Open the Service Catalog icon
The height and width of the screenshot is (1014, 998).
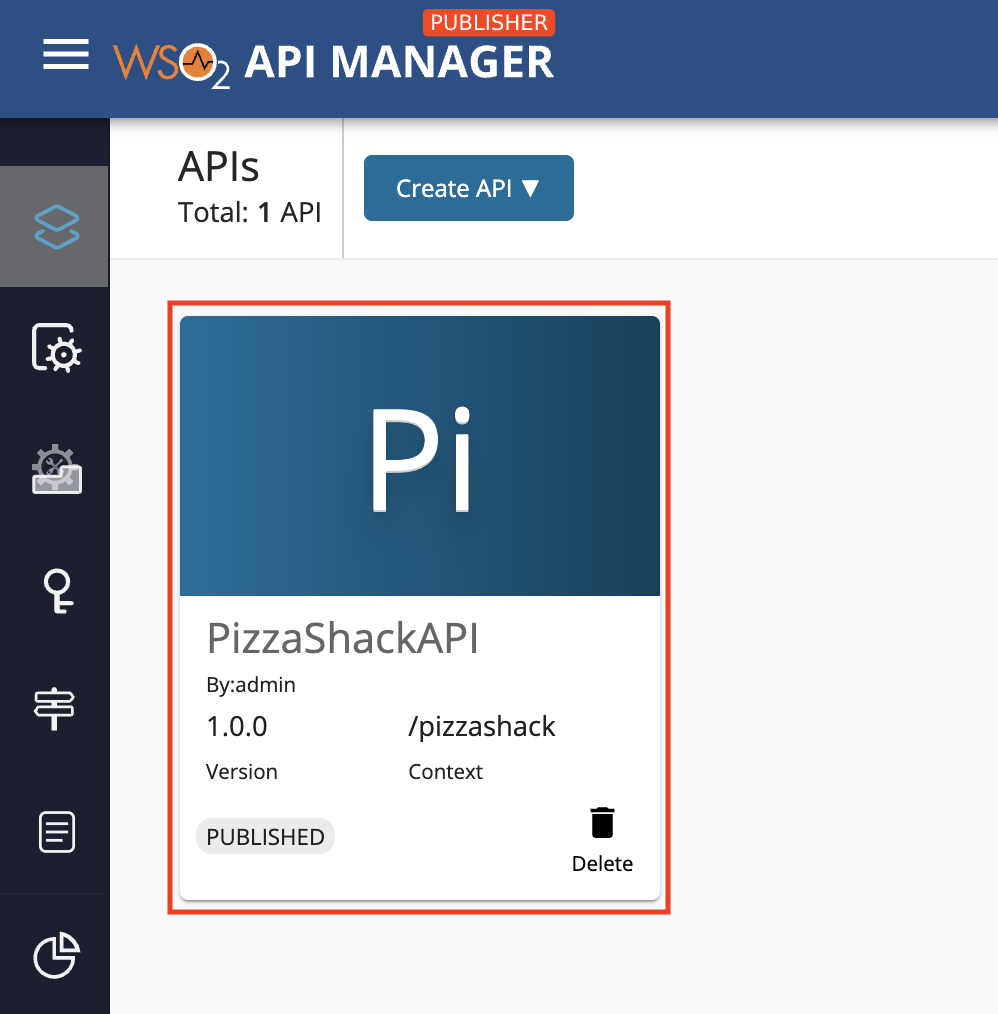54,349
